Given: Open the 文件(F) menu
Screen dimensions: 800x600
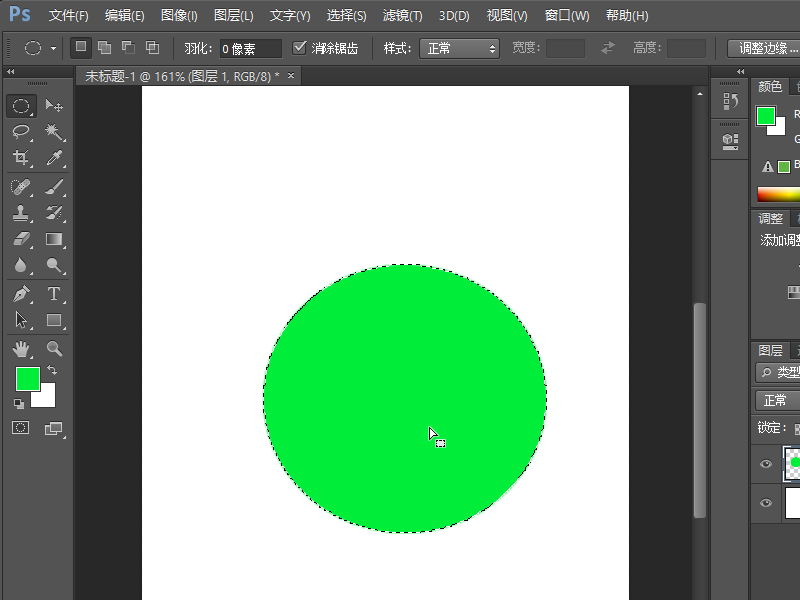Looking at the screenshot, I should [x=68, y=16].
